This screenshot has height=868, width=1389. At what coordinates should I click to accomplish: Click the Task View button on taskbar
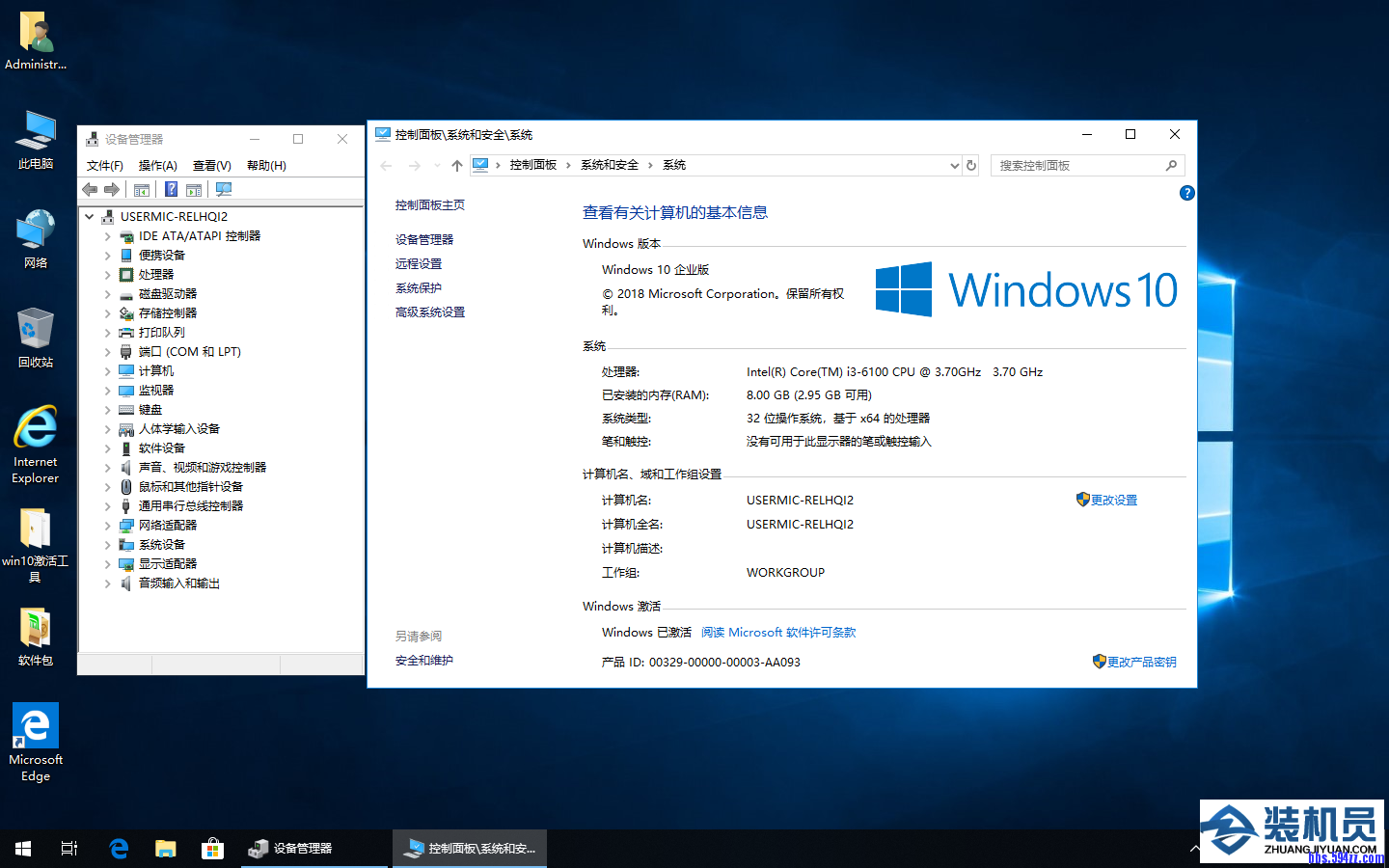(x=69, y=849)
